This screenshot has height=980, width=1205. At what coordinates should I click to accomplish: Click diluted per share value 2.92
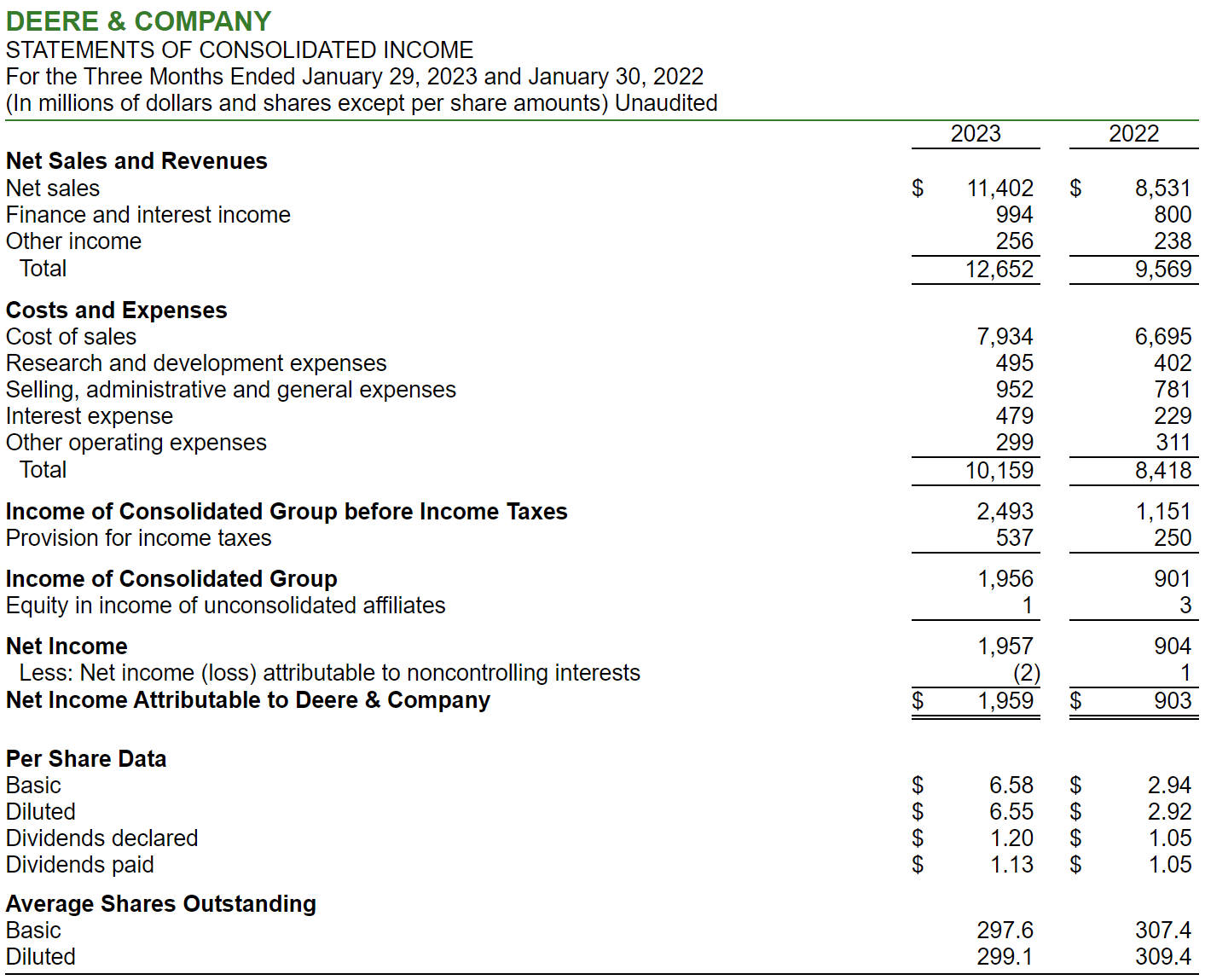1169,811
